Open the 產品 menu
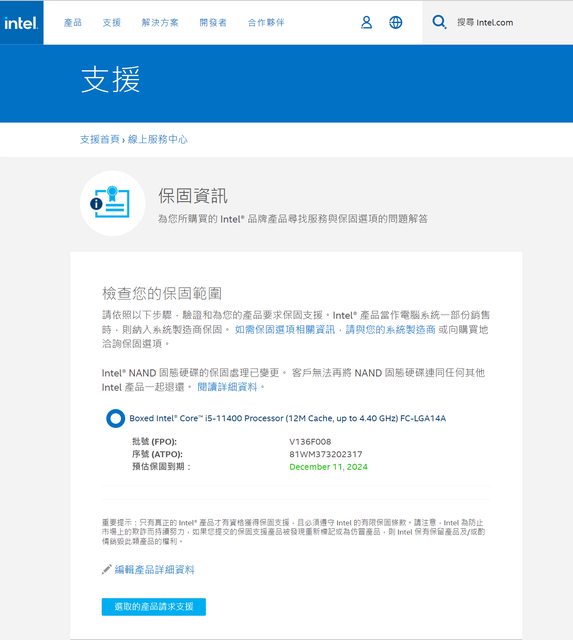The image size is (573, 640). [73, 22]
